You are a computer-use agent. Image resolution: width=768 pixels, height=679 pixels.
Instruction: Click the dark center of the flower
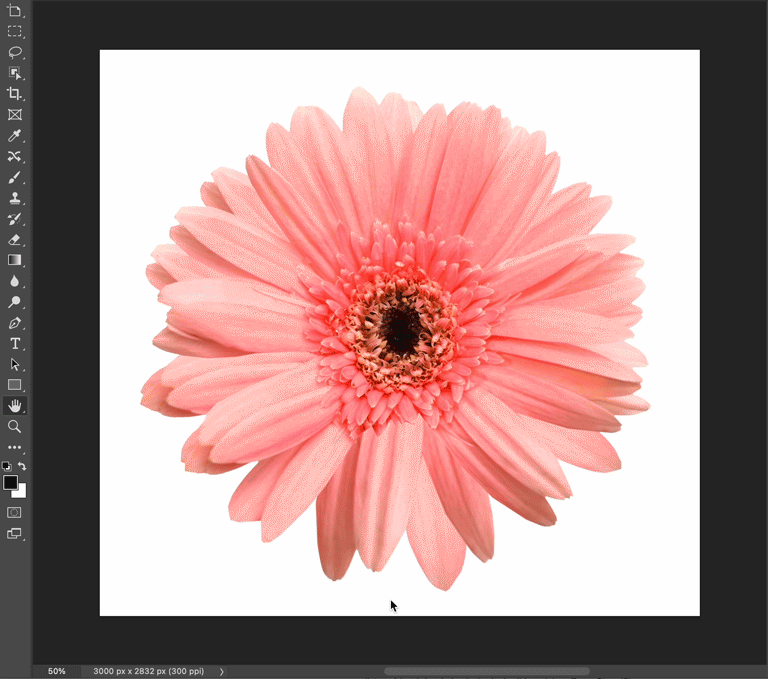click(401, 330)
